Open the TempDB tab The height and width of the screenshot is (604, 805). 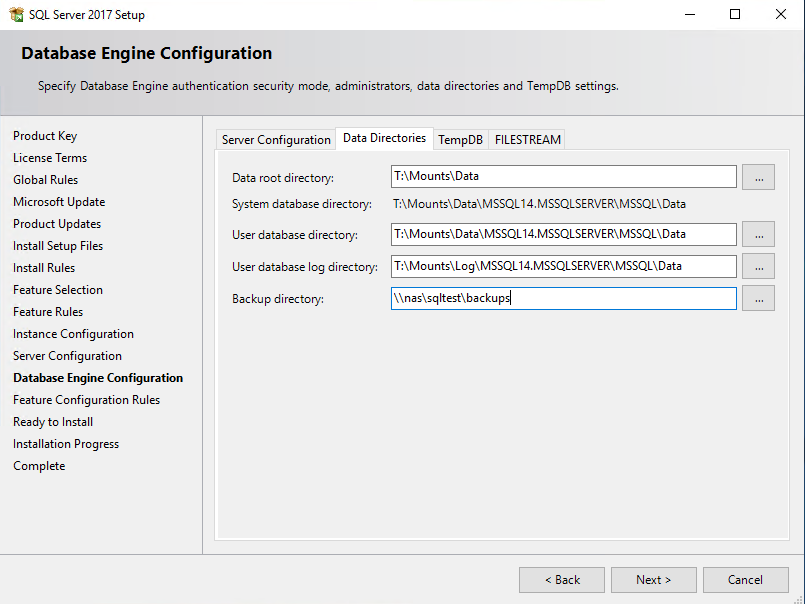461,140
